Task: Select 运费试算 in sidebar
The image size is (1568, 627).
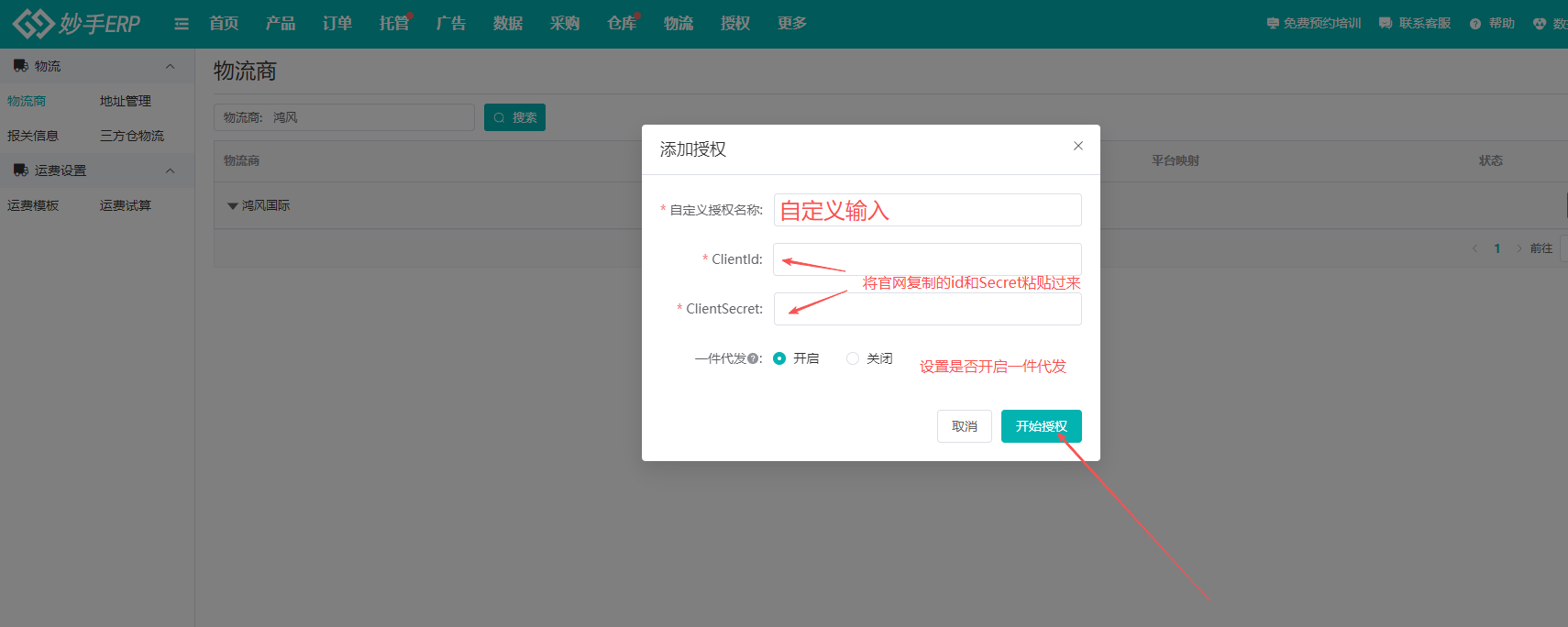Action: [126, 205]
